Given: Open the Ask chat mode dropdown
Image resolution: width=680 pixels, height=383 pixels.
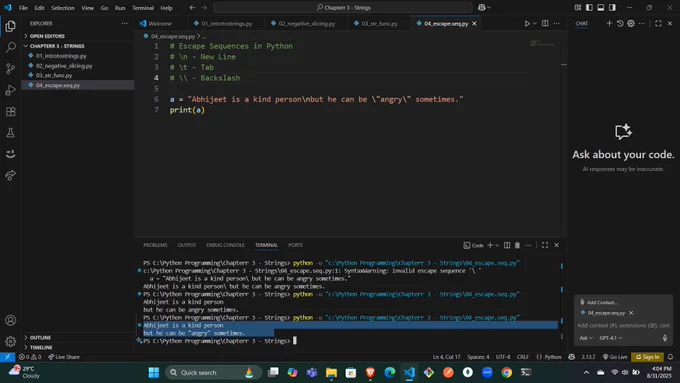Looking at the screenshot, I should pos(586,338).
